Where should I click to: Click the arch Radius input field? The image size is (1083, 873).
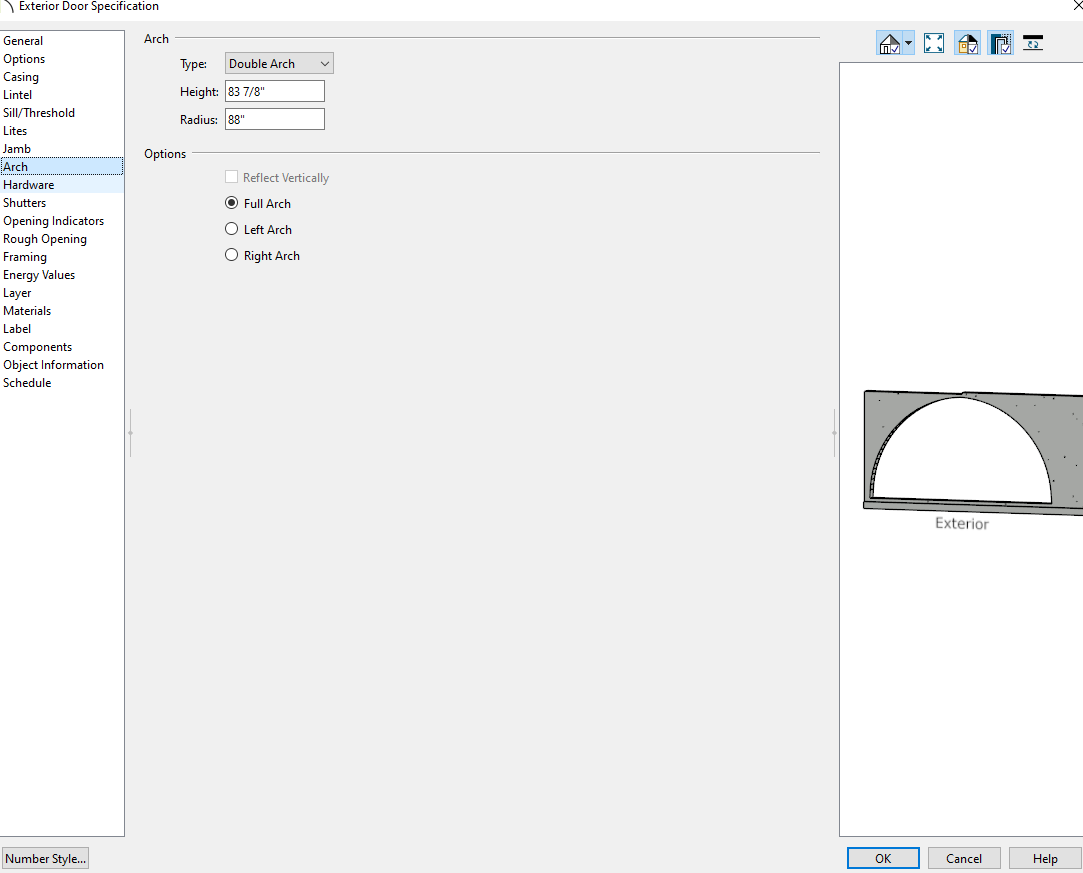[275, 119]
